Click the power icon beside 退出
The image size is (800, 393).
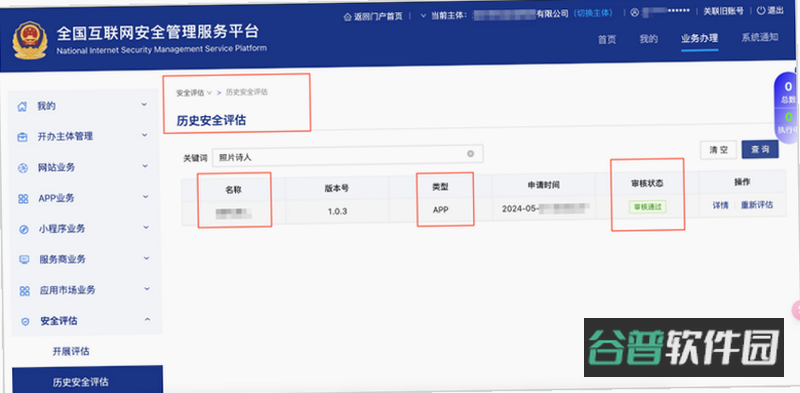coord(761,10)
